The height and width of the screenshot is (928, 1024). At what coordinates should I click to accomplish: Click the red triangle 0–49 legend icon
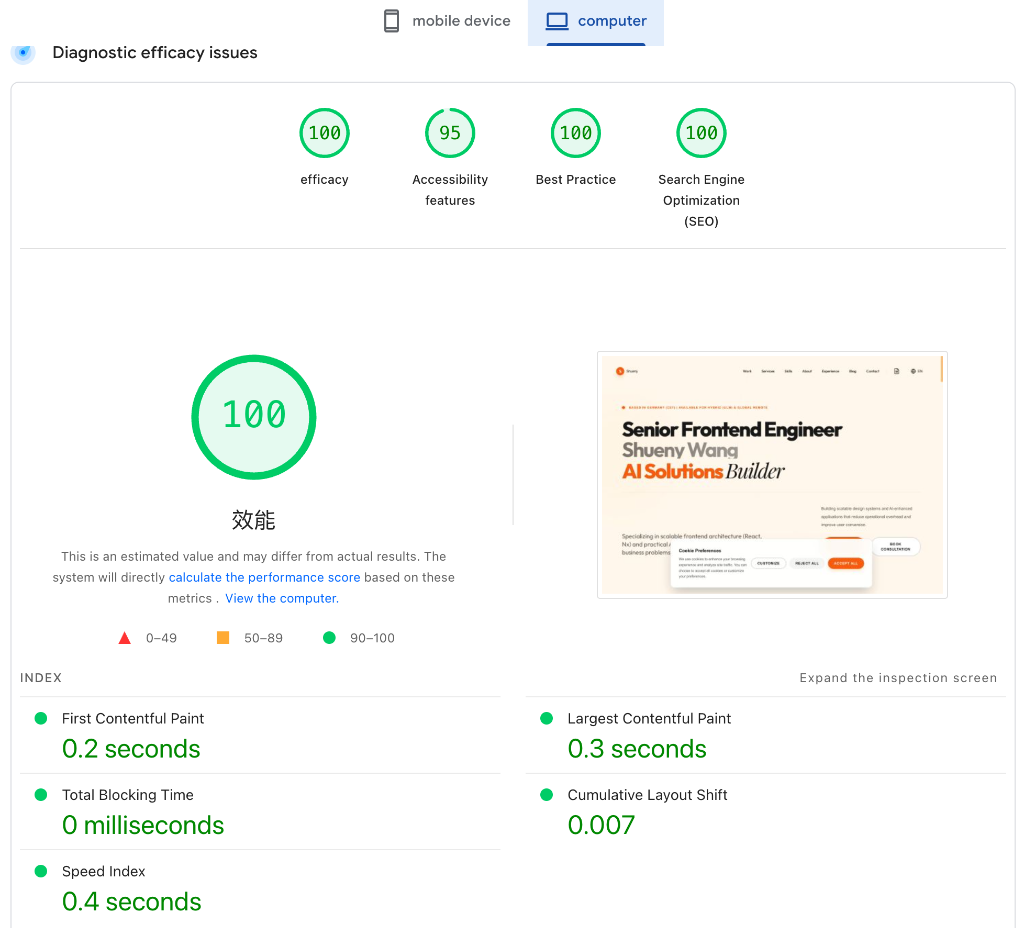click(x=125, y=638)
